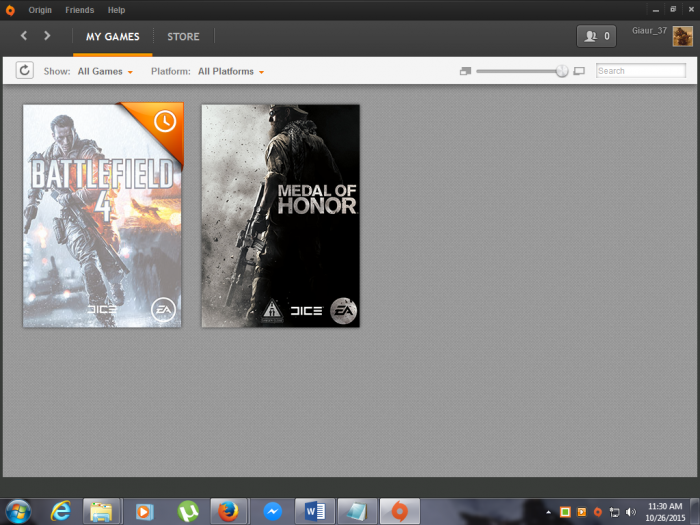
Task: Adjust the tile size slider handle
Action: (562, 71)
